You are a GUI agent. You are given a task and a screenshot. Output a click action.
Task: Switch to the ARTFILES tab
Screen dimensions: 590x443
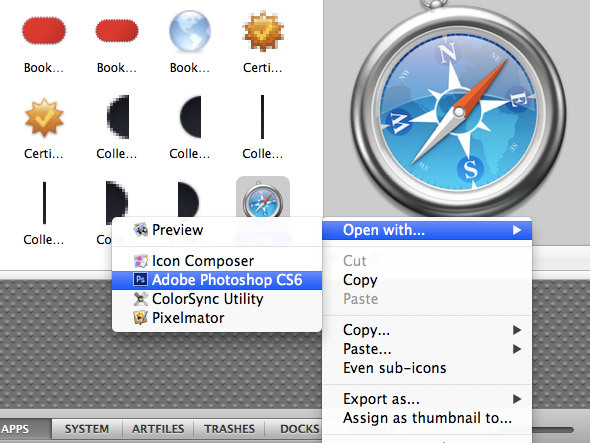coord(158,429)
